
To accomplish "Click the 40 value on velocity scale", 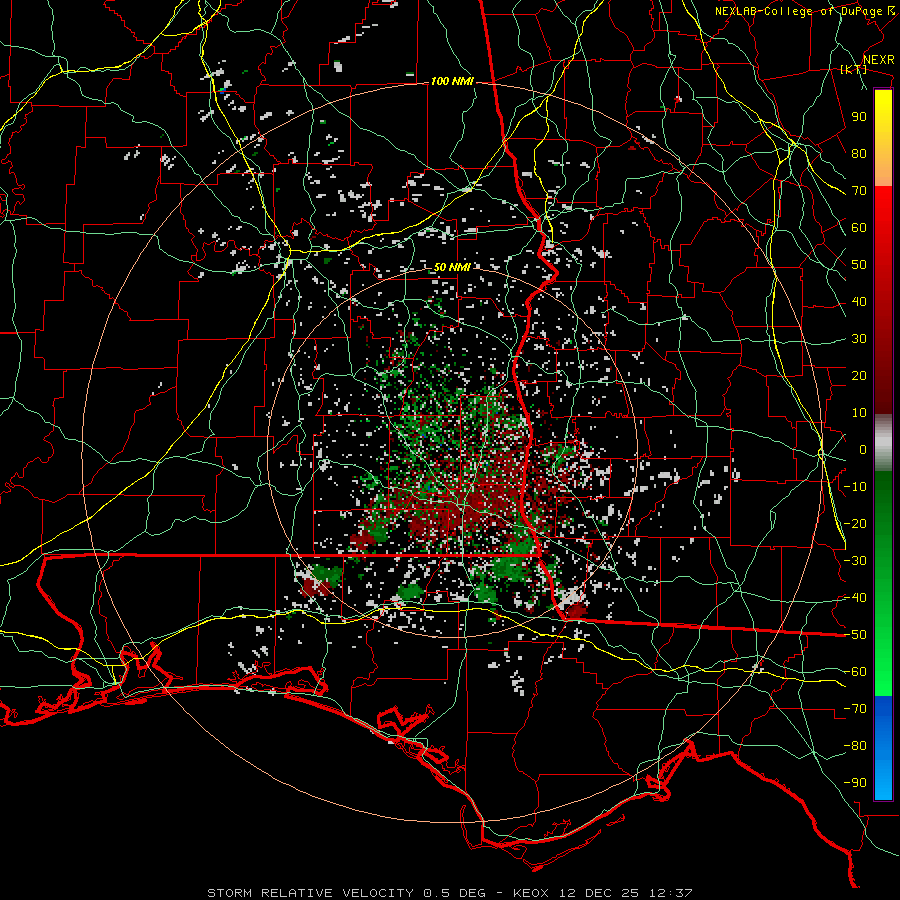I will click(x=859, y=302).
